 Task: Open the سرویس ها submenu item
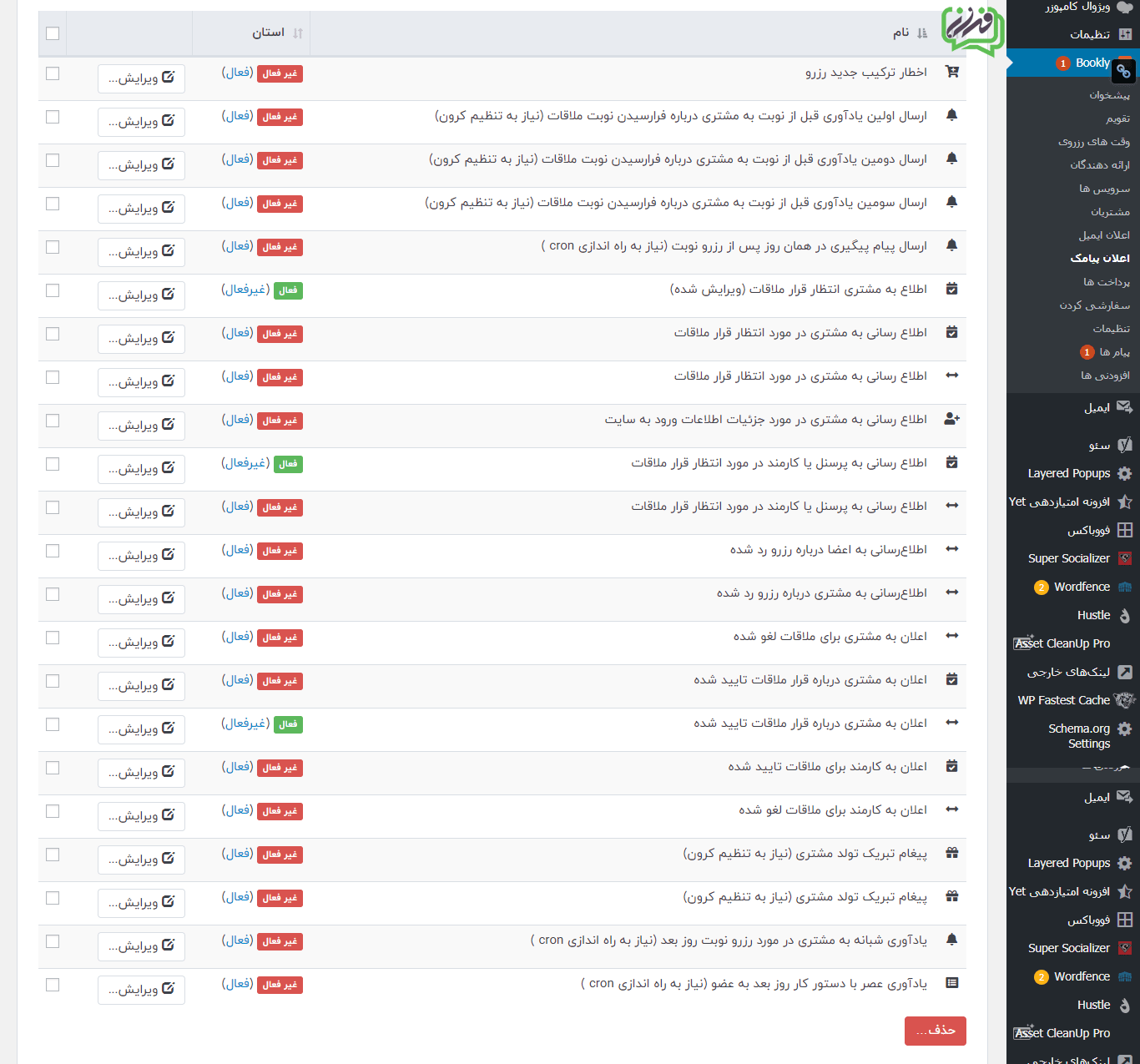(x=1104, y=189)
